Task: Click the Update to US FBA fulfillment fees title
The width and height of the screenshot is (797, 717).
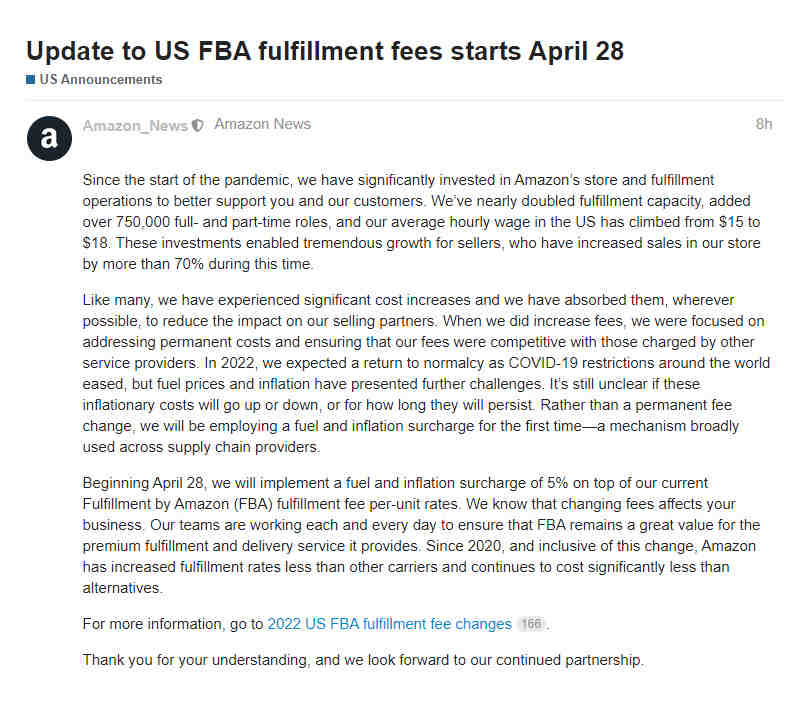Action: tap(325, 51)
